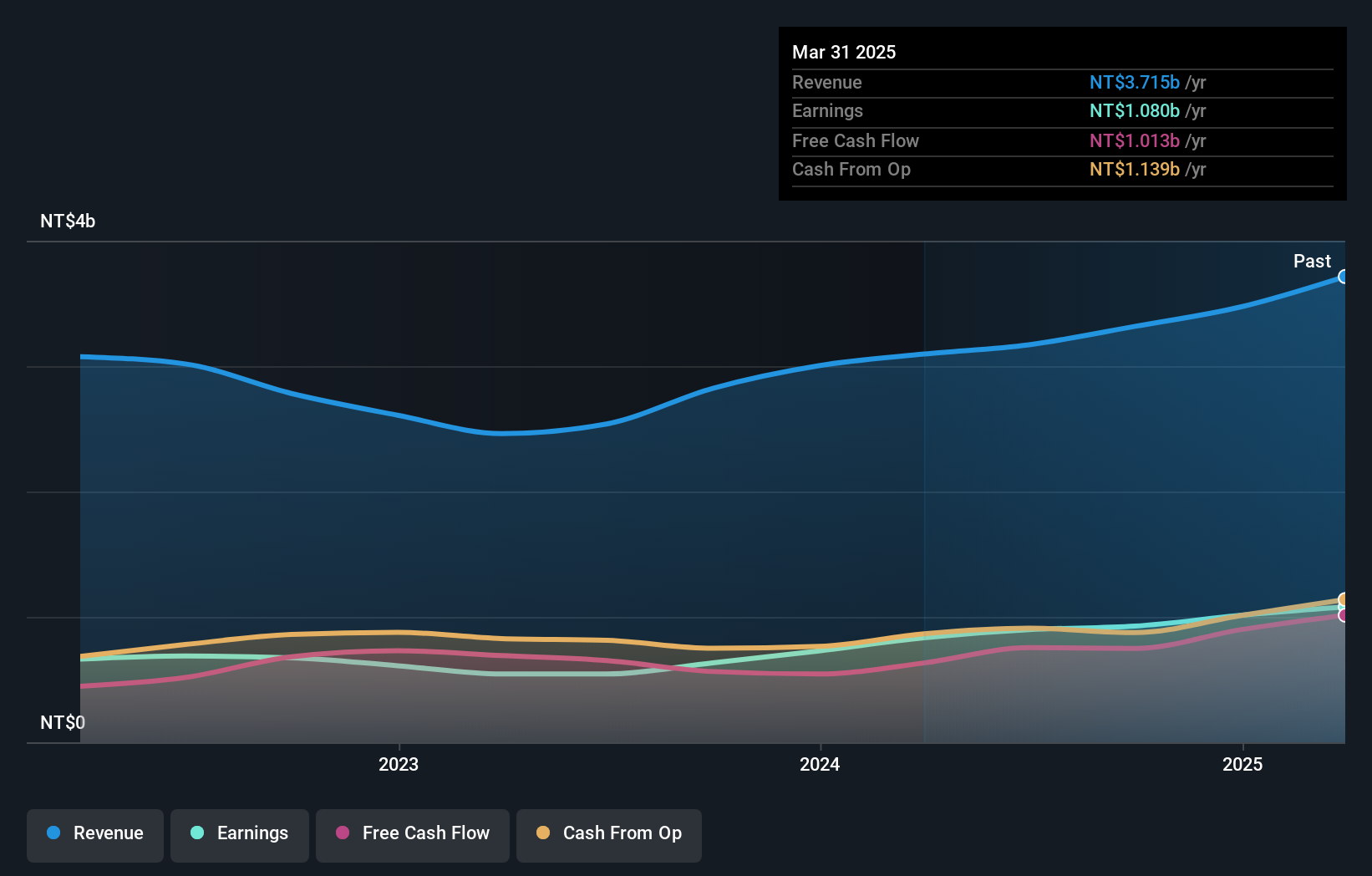Click the Free Cash Flow label in tooltip

856,140
